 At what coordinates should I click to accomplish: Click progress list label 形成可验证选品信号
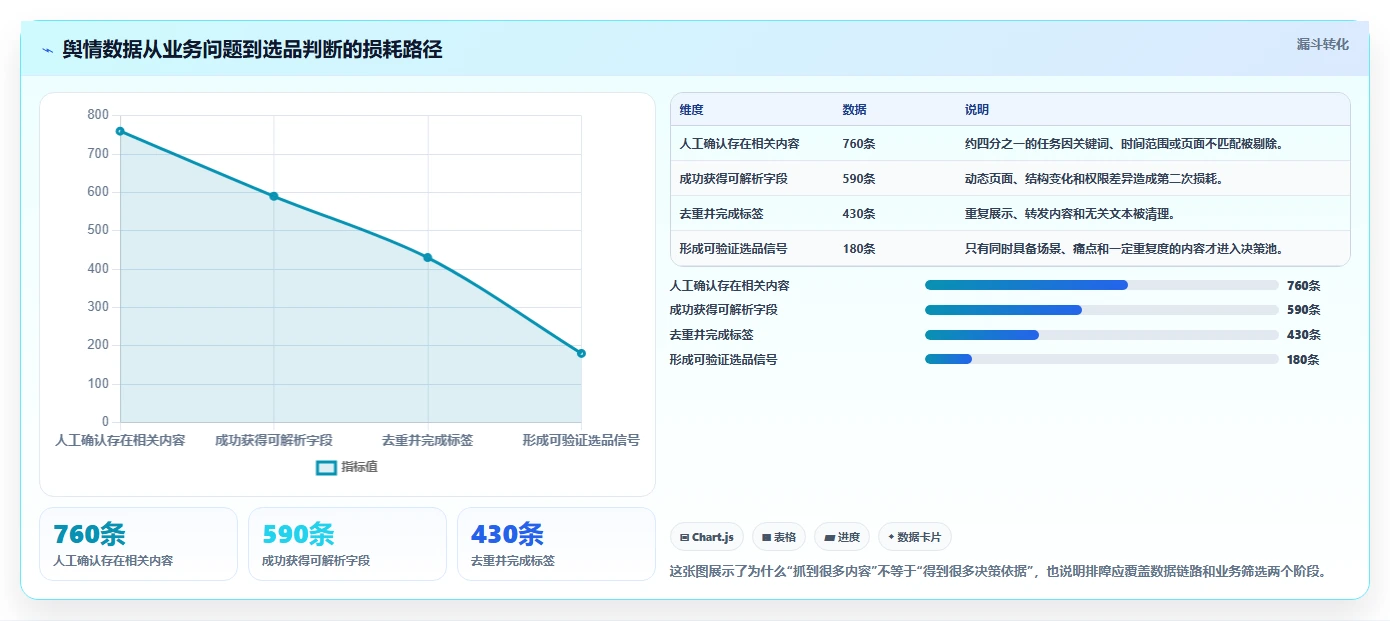tap(723, 360)
